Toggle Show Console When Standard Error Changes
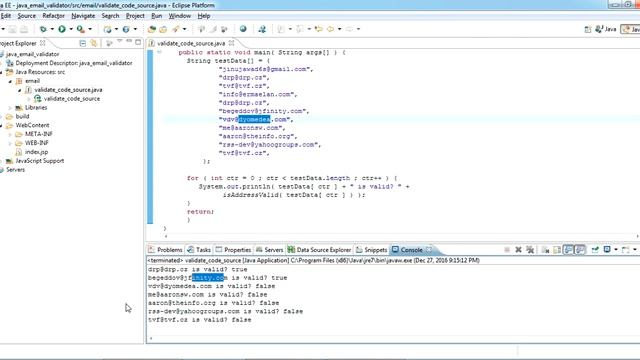This screenshot has width=640, height=360. (580, 249)
